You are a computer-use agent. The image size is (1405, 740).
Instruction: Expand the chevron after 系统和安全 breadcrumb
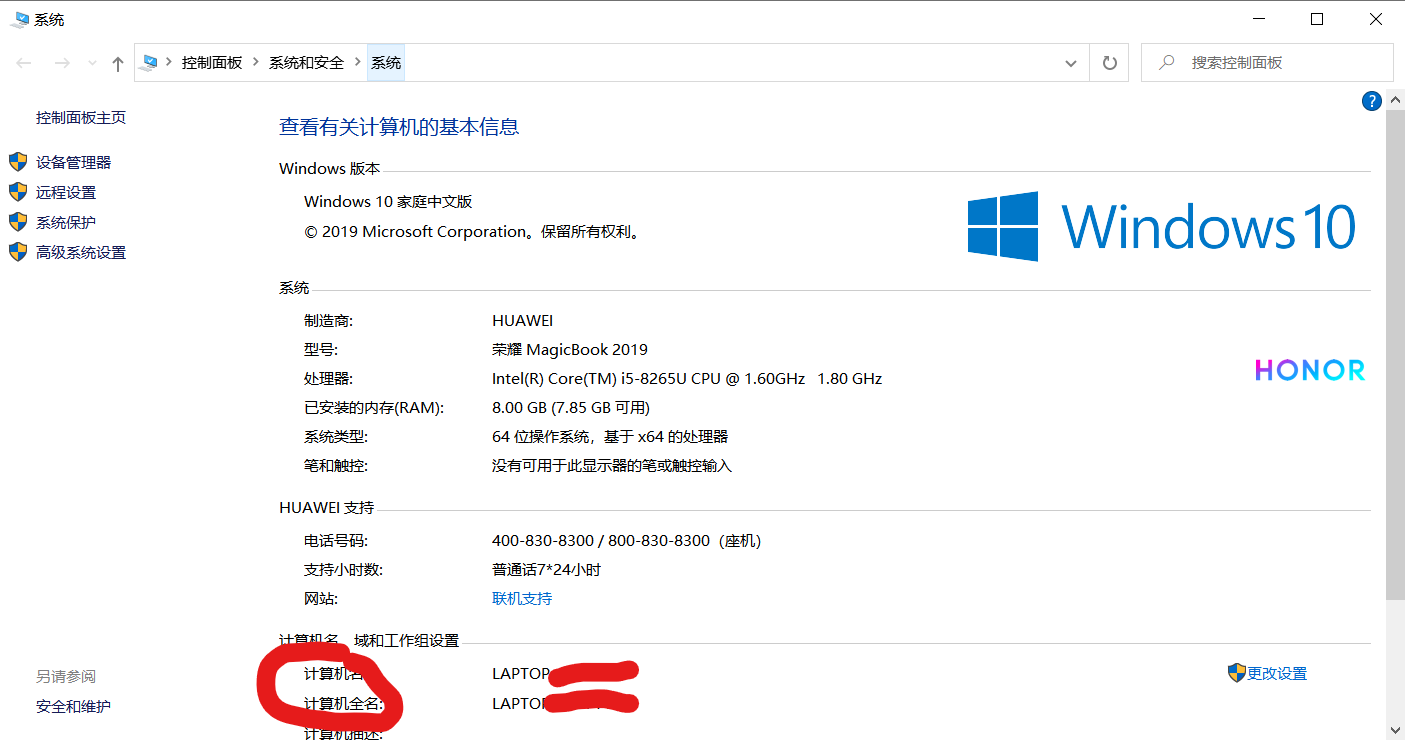(x=358, y=62)
